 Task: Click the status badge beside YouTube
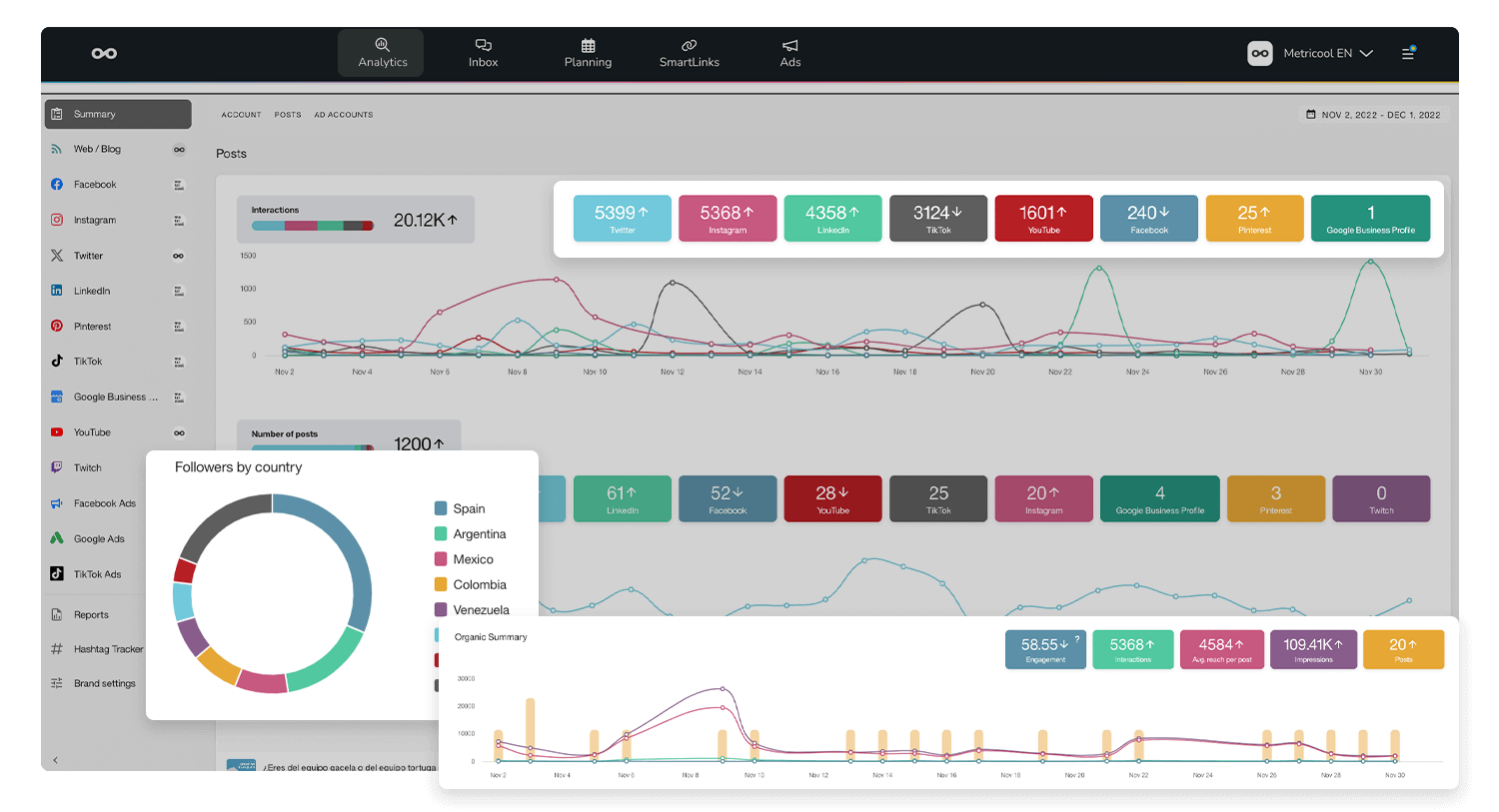pos(179,432)
